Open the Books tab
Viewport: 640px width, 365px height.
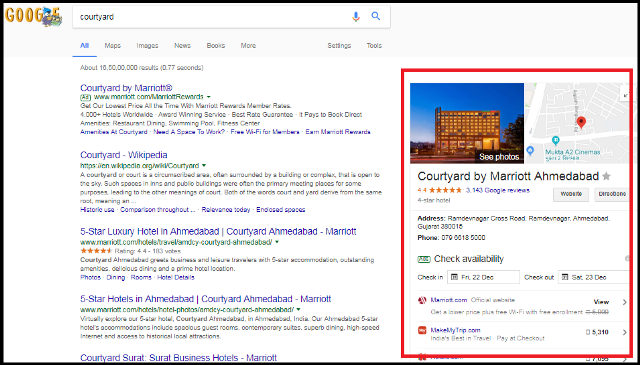[216, 45]
